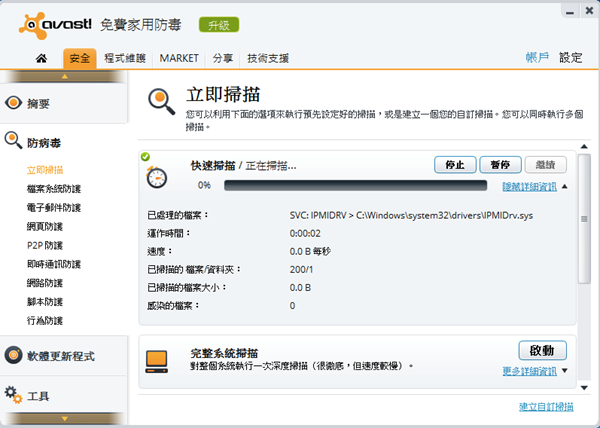
Task: Select 工具 label in the sidebar
Action: 38,396
